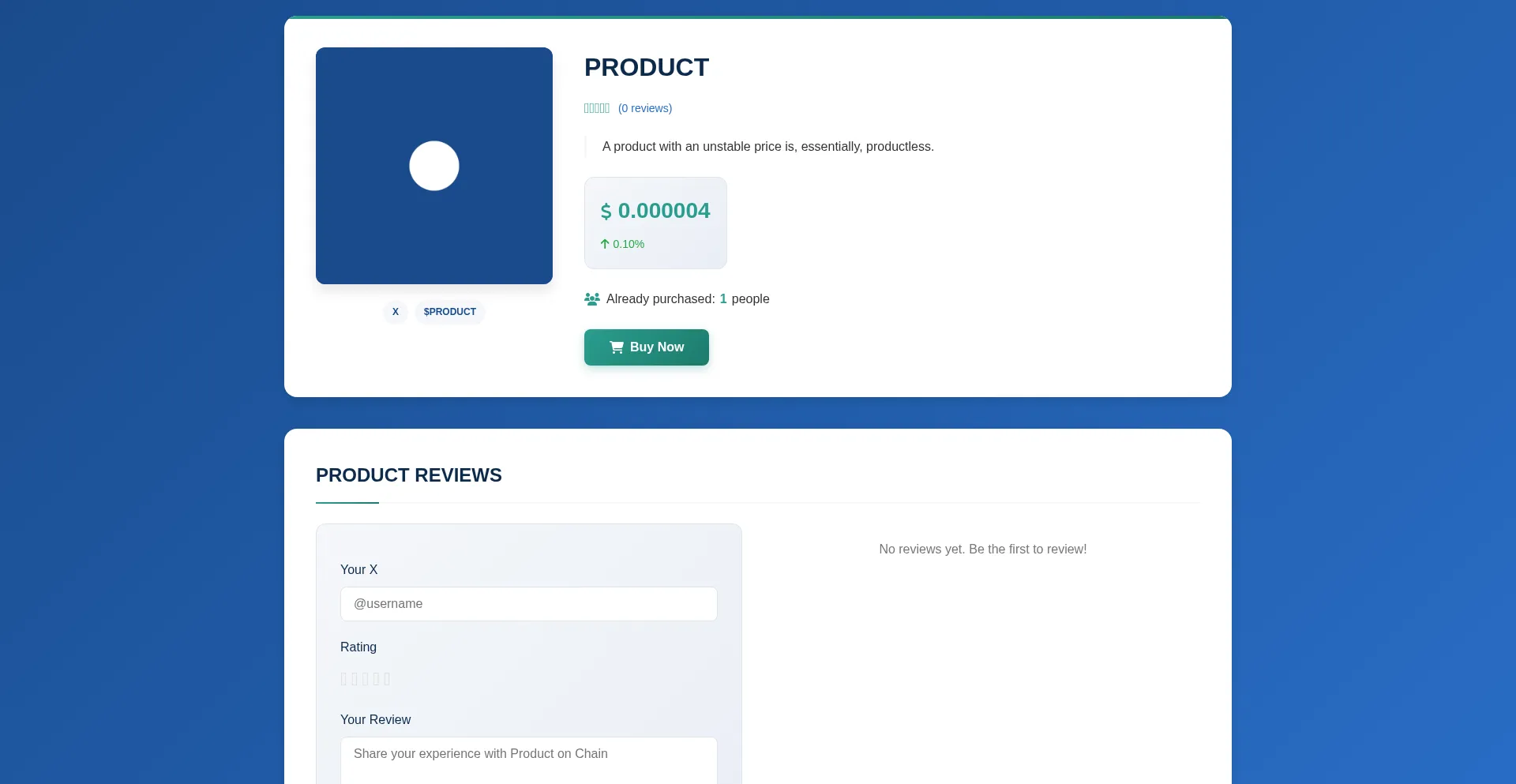Screen dimensions: 1516x784
Task: Click the people icon beside Already purchased
Action: coord(592,299)
